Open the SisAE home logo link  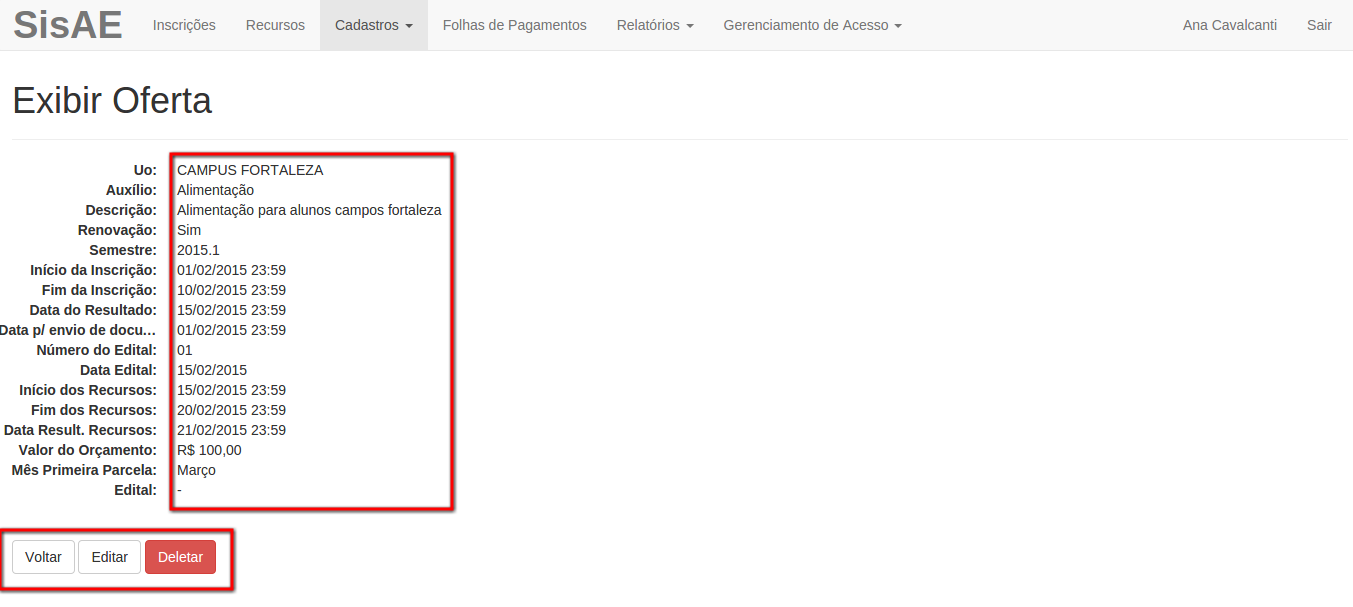click(68, 25)
